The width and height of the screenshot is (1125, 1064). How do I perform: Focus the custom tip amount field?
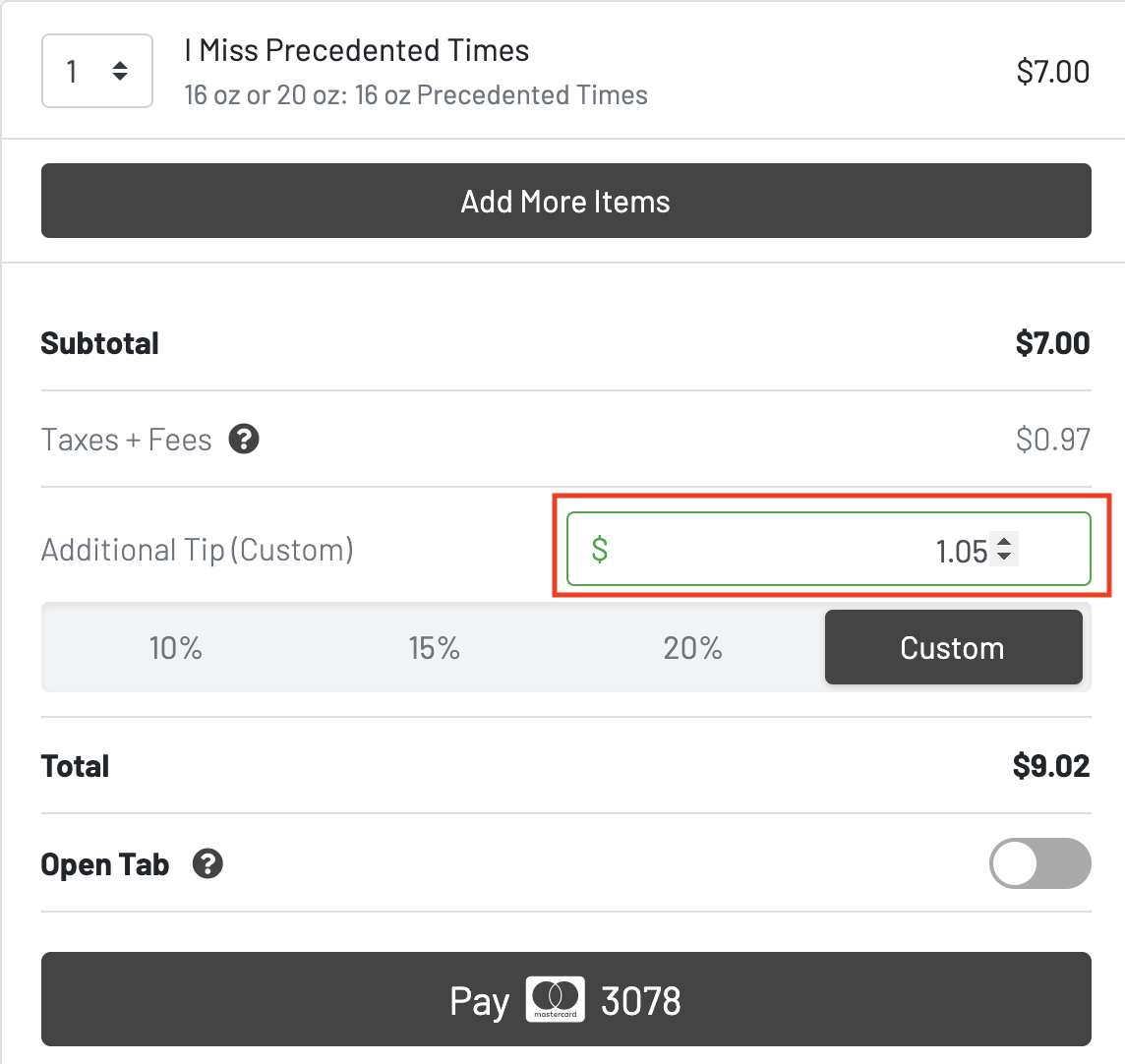point(806,550)
